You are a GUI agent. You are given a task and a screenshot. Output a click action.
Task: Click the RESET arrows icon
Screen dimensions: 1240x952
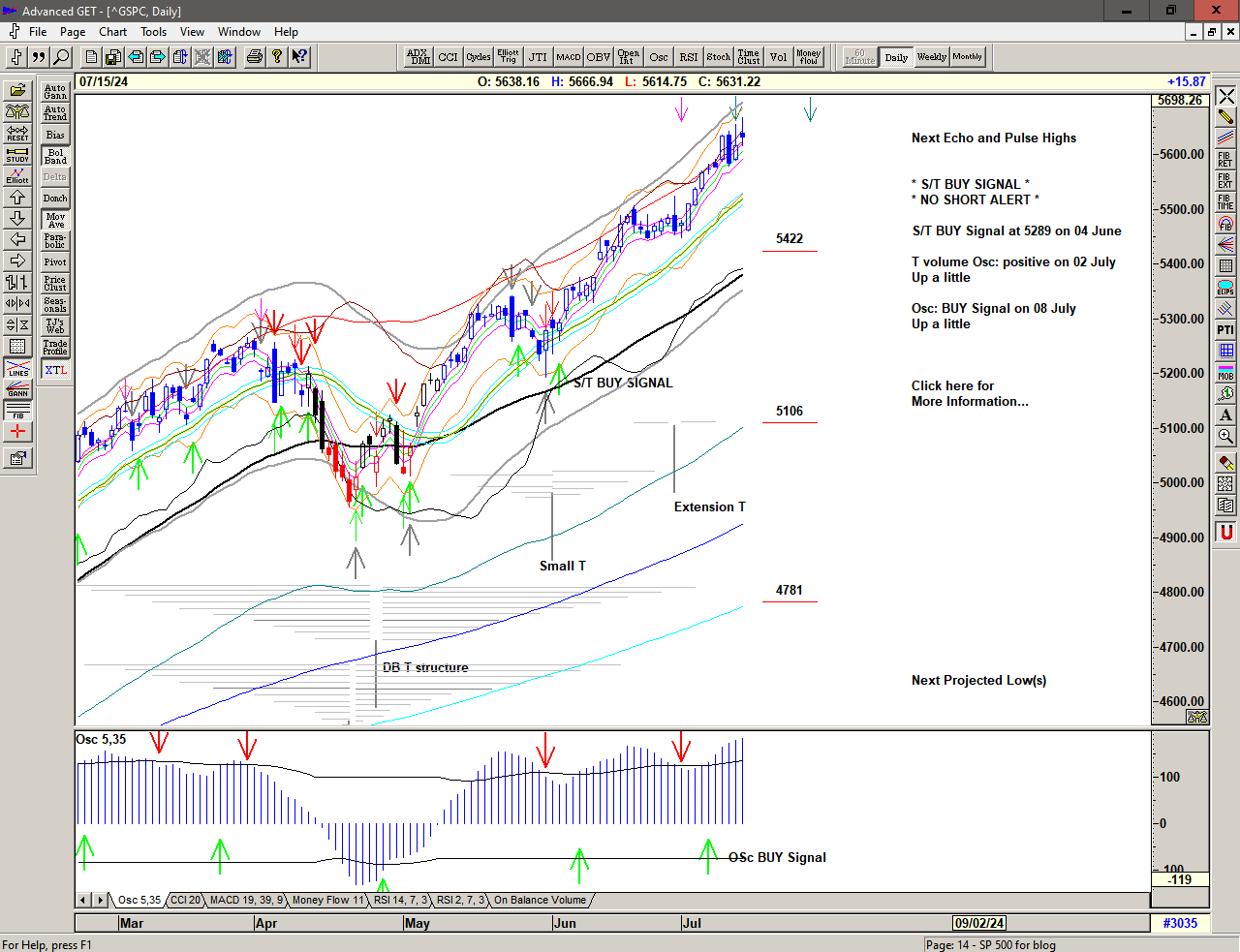[x=17, y=133]
